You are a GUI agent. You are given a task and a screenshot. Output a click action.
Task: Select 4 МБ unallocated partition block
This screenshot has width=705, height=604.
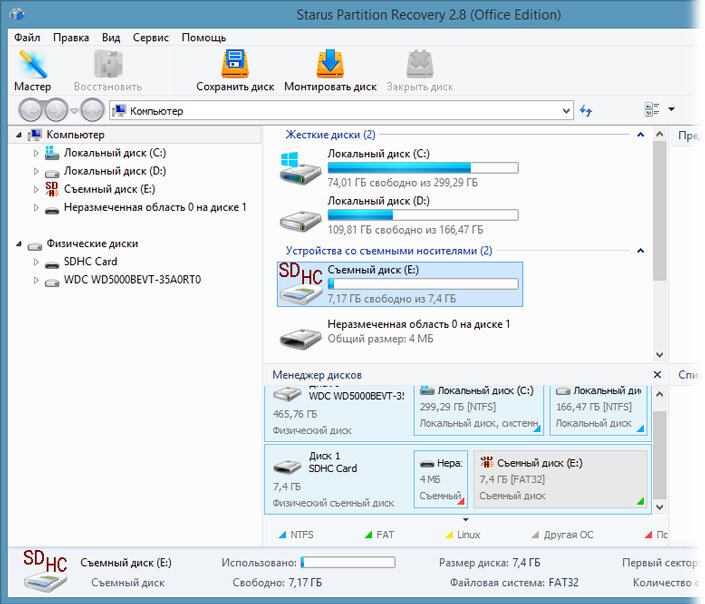441,479
